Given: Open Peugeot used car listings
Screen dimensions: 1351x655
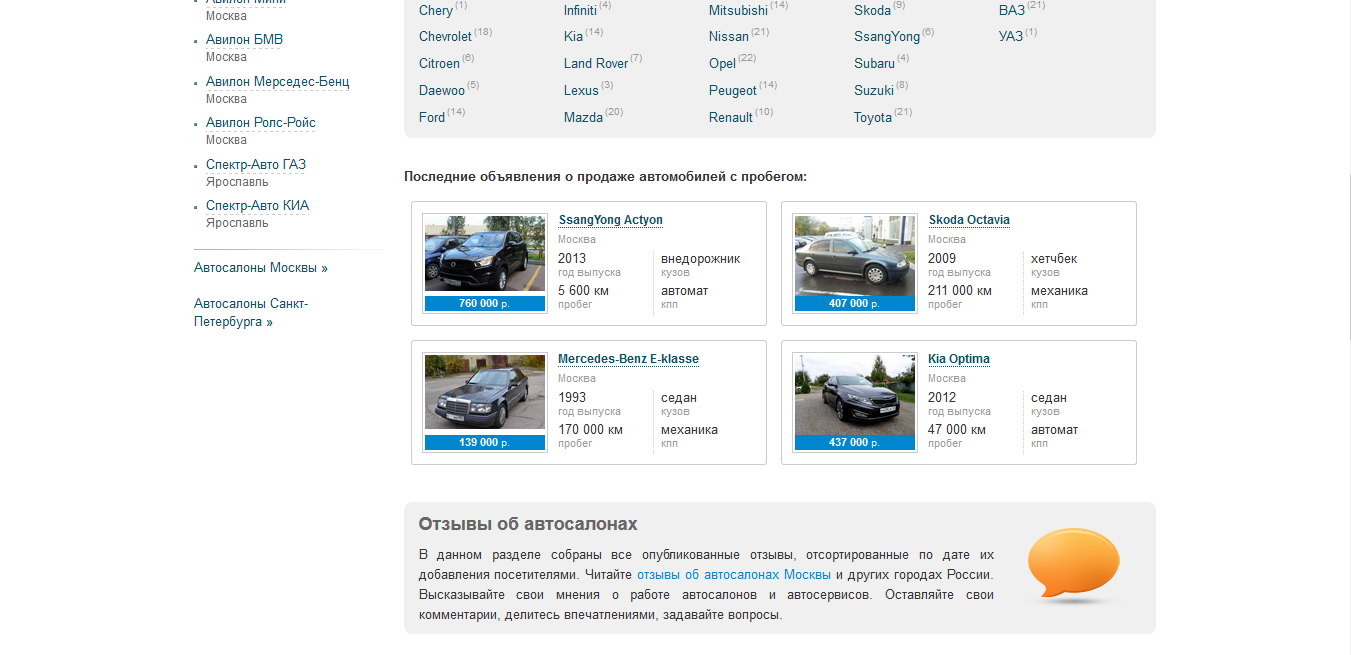Looking at the screenshot, I should [x=733, y=90].
